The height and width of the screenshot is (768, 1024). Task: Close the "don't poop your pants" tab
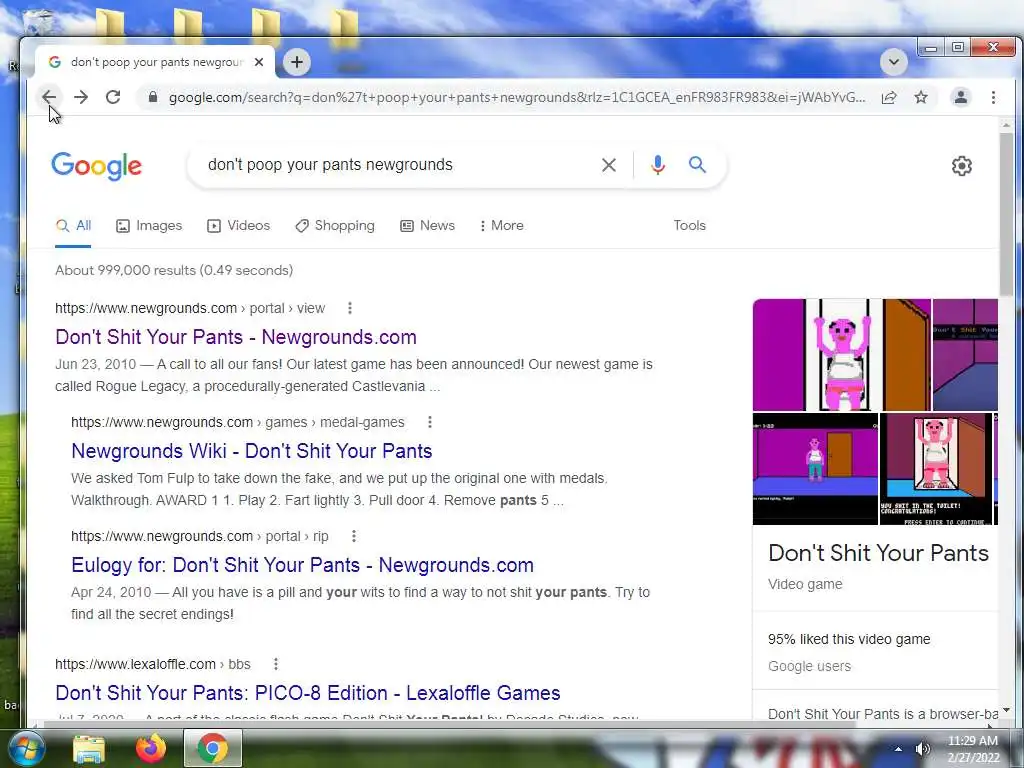(259, 62)
